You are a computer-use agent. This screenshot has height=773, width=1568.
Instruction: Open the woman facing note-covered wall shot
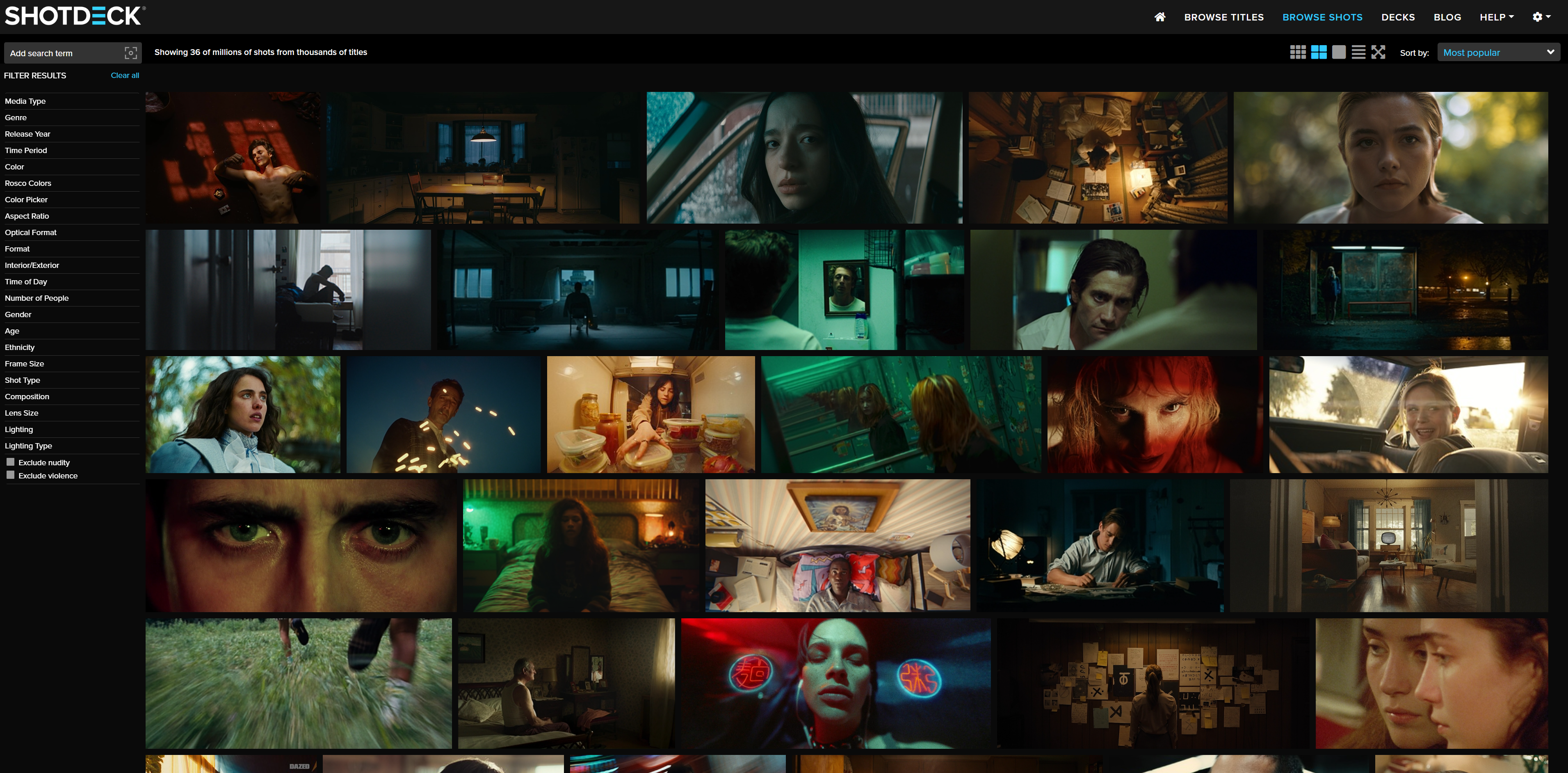[1153, 684]
